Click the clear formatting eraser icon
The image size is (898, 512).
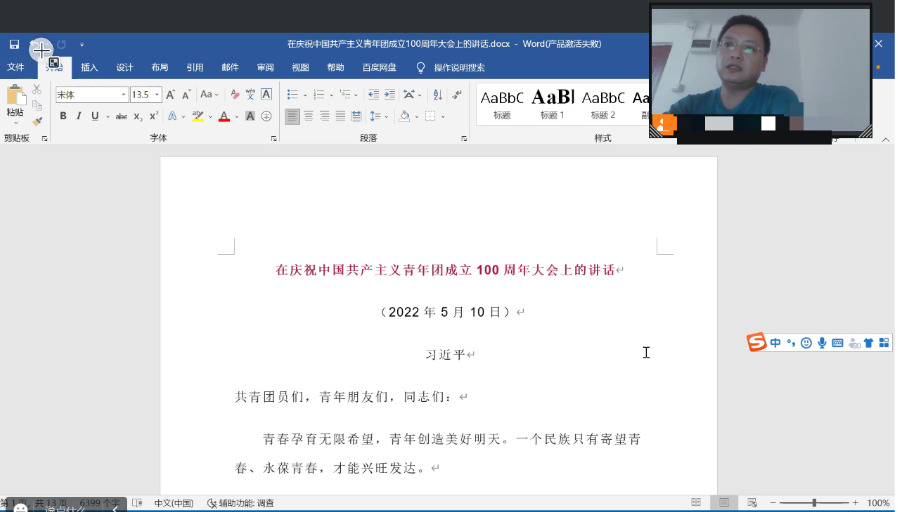(235, 94)
